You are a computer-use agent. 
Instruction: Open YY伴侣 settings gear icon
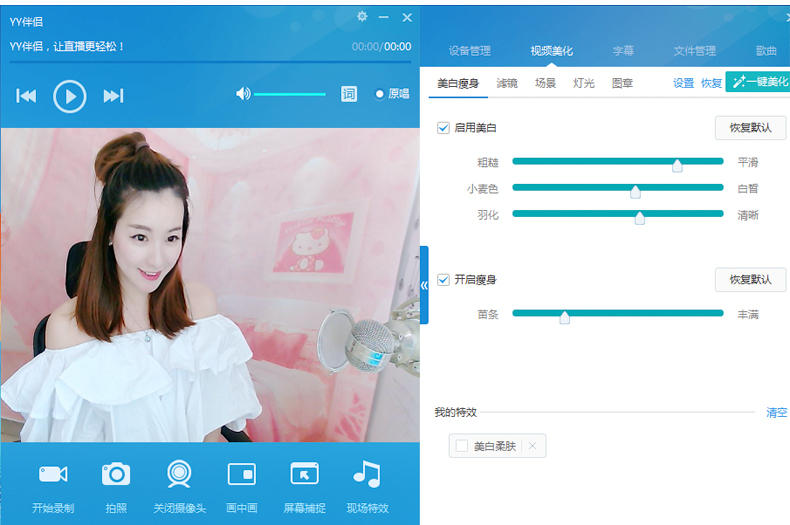pos(362,17)
